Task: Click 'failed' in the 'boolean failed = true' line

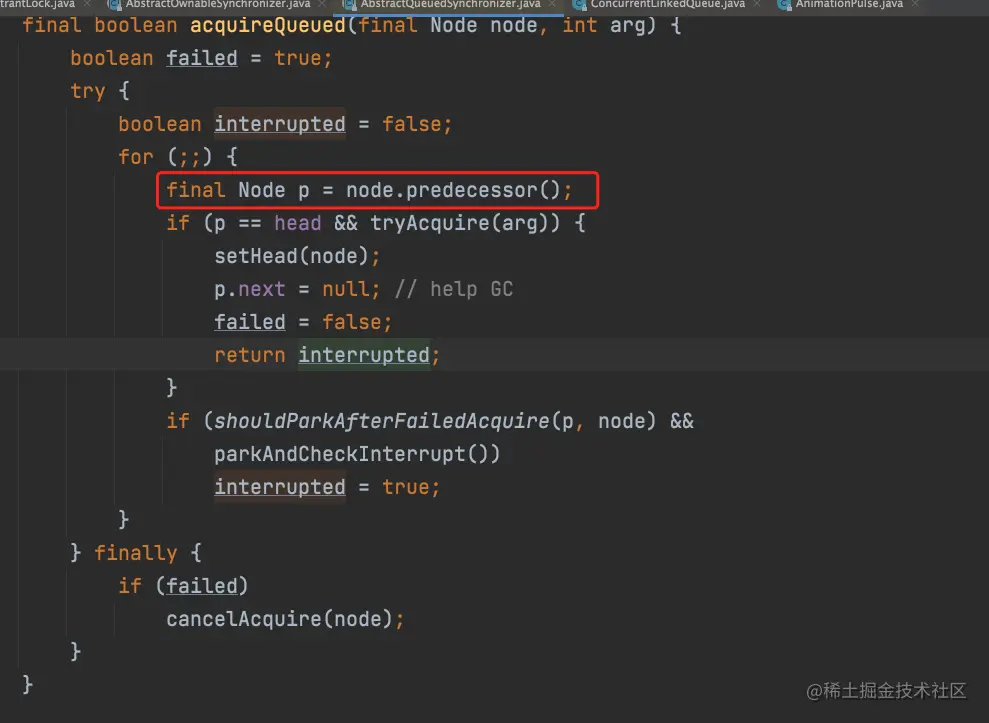Action: point(202,58)
